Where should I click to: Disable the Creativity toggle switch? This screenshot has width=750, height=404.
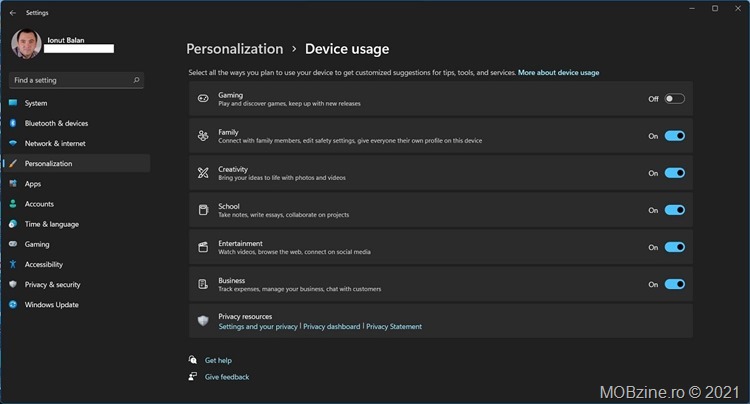(x=674, y=173)
